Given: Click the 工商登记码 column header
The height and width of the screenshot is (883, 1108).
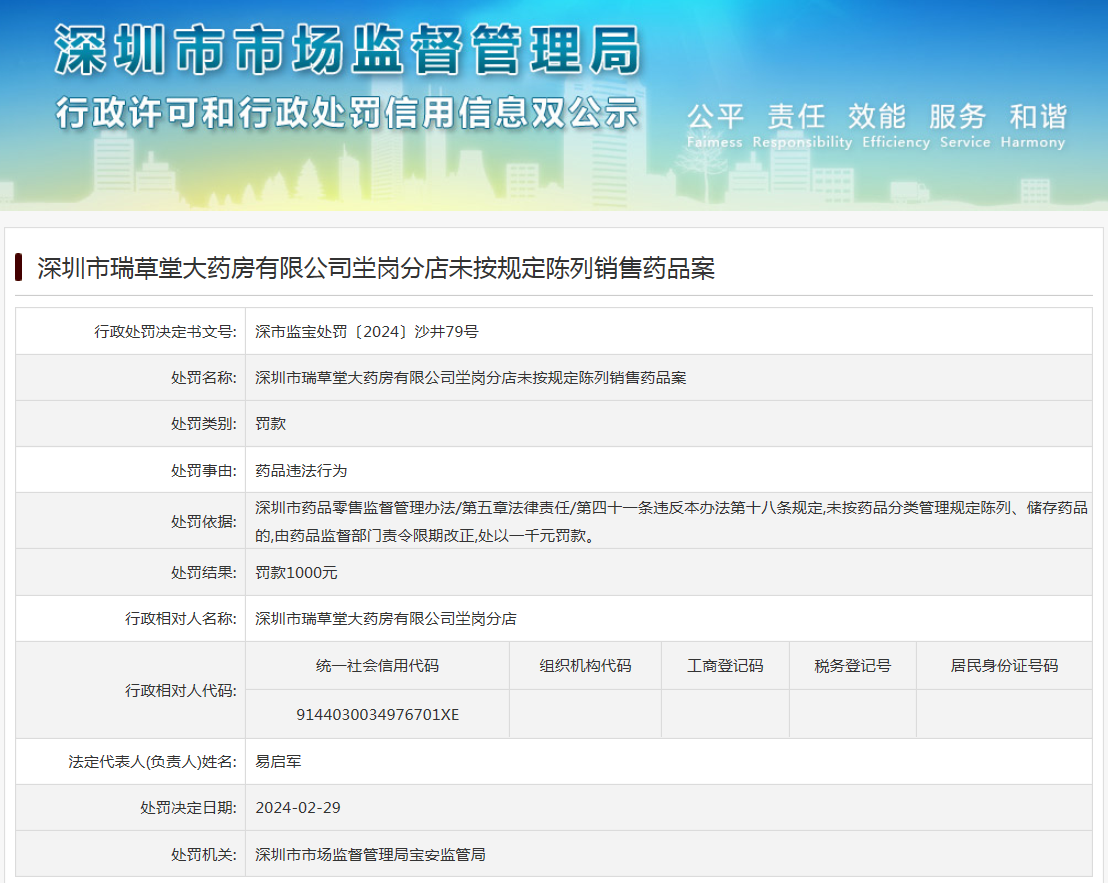Looking at the screenshot, I should pos(725,666).
